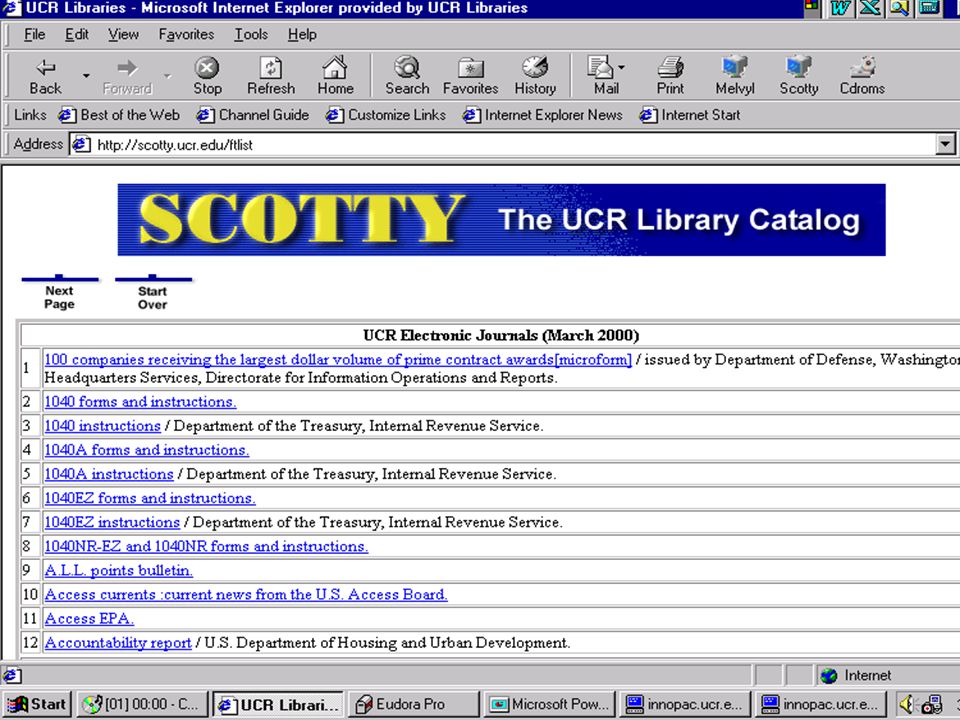Viewport: 960px width, 720px height.
Task: Show browsing History from the toolbar
Action: click(535, 76)
